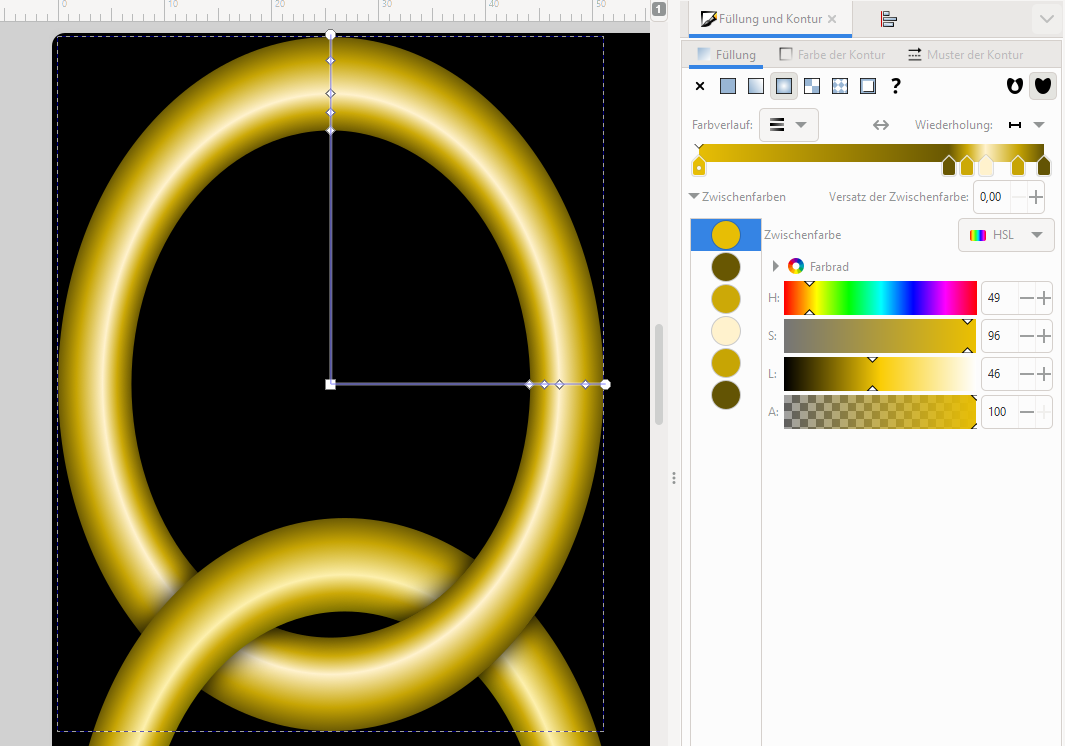Set fill to no paint (X icon)

click(700, 86)
